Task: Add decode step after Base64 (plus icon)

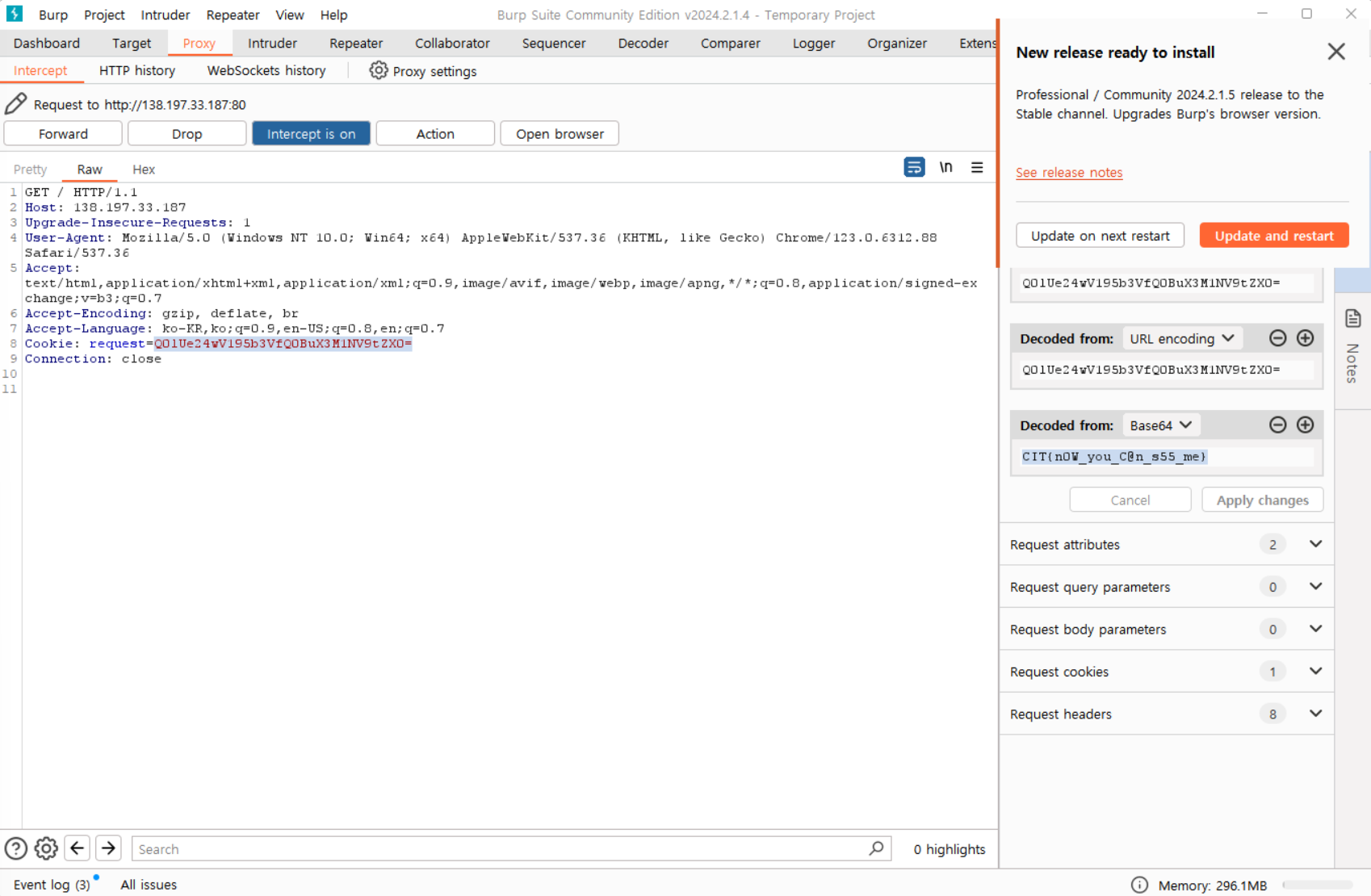Action: tap(1305, 425)
